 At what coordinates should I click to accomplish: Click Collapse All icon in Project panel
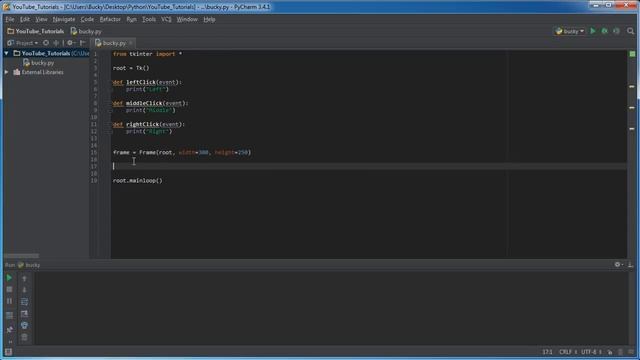click(x=56, y=43)
